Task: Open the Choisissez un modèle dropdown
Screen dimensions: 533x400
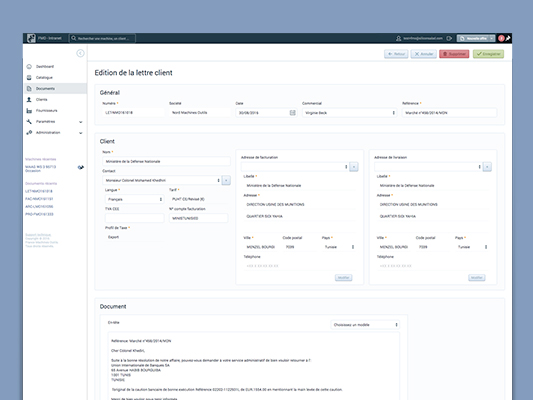Action: tap(365, 325)
